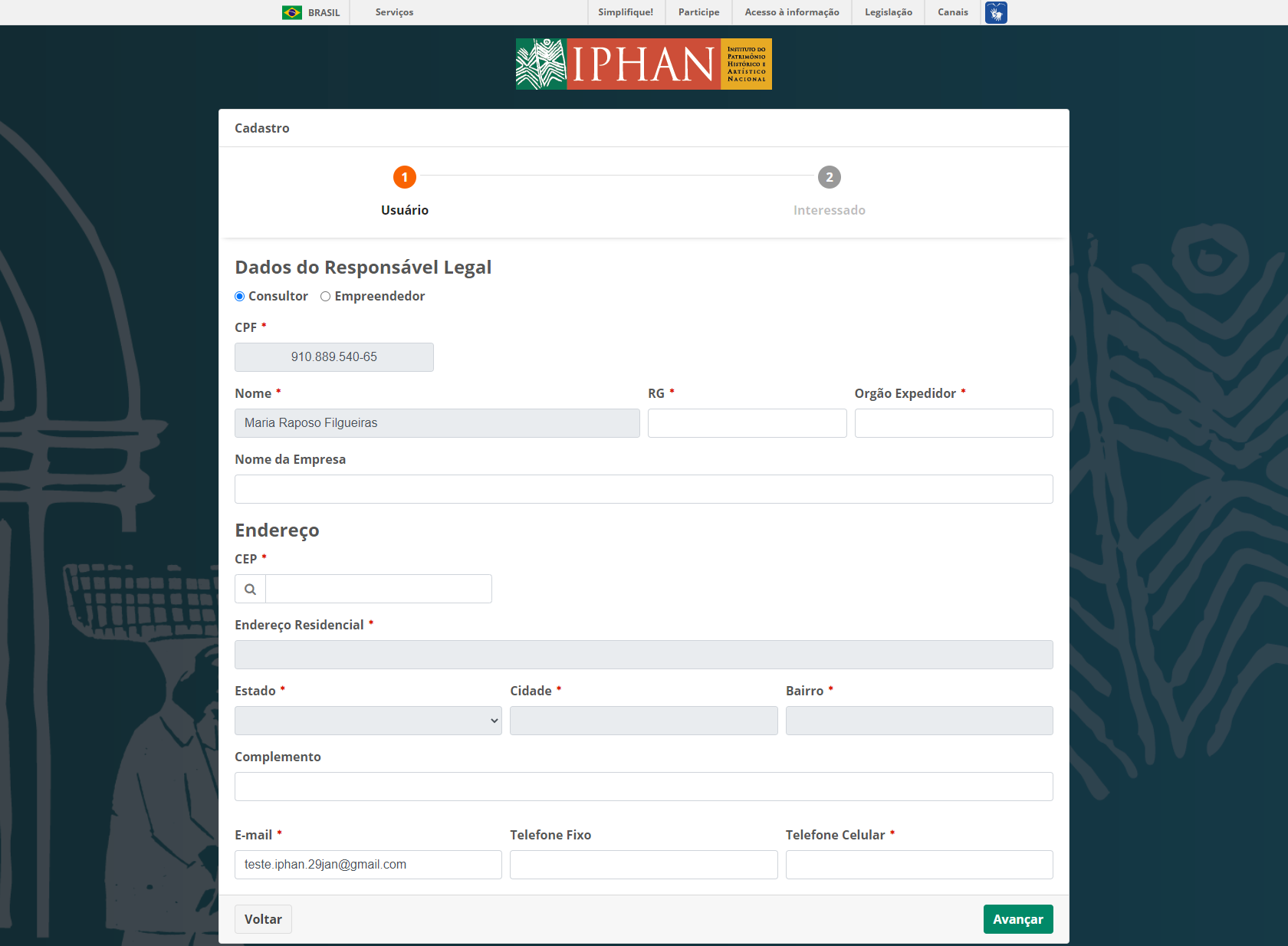Click step 1 Usuário circle

[405, 177]
